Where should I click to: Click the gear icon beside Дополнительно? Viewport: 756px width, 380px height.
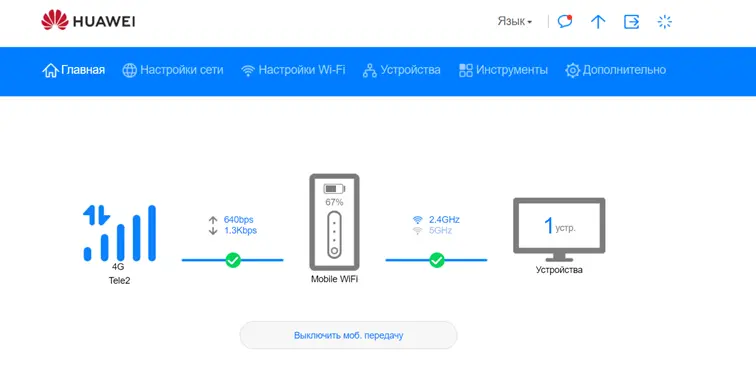point(572,70)
